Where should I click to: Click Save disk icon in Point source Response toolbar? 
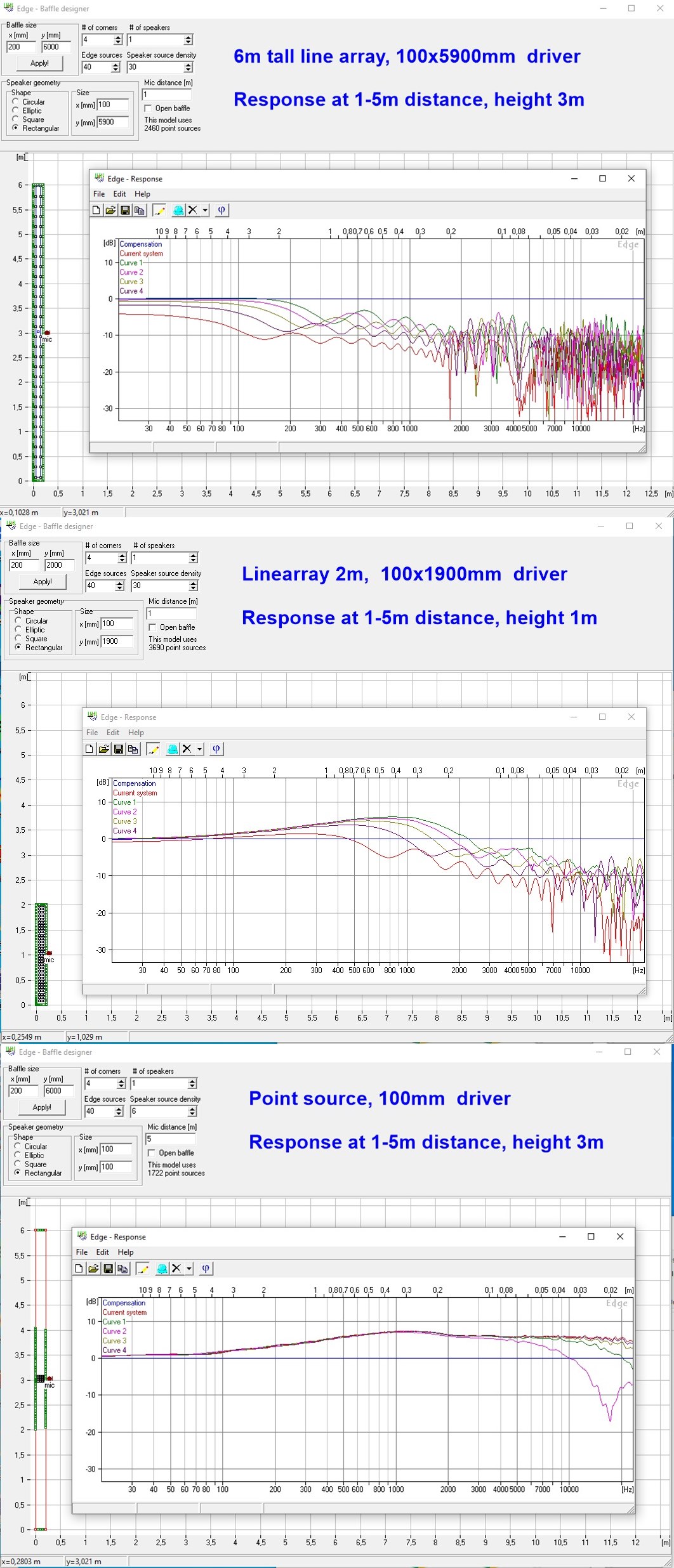108,1268
